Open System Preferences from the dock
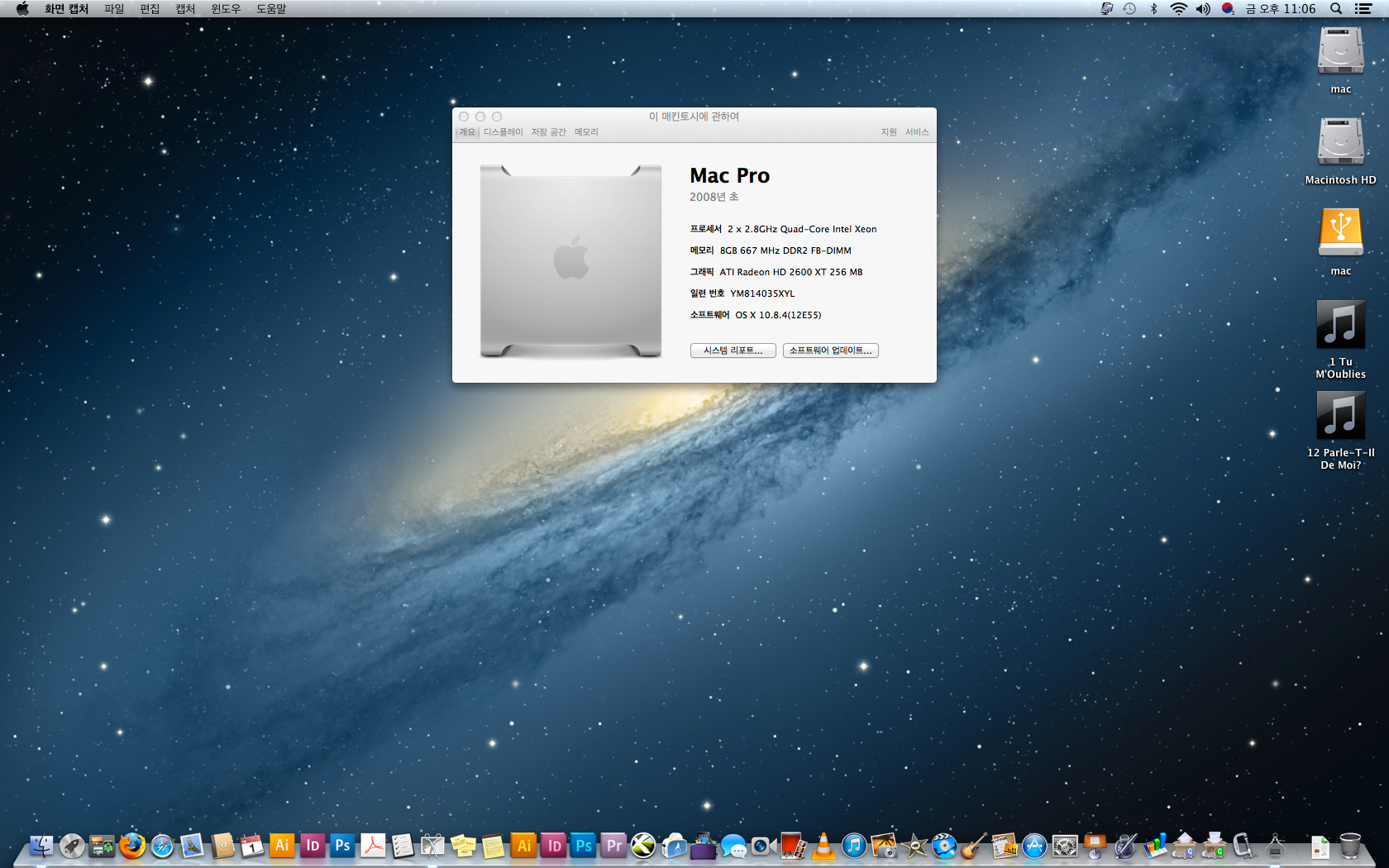Viewport: 1389px width, 868px height. click(1065, 846)
